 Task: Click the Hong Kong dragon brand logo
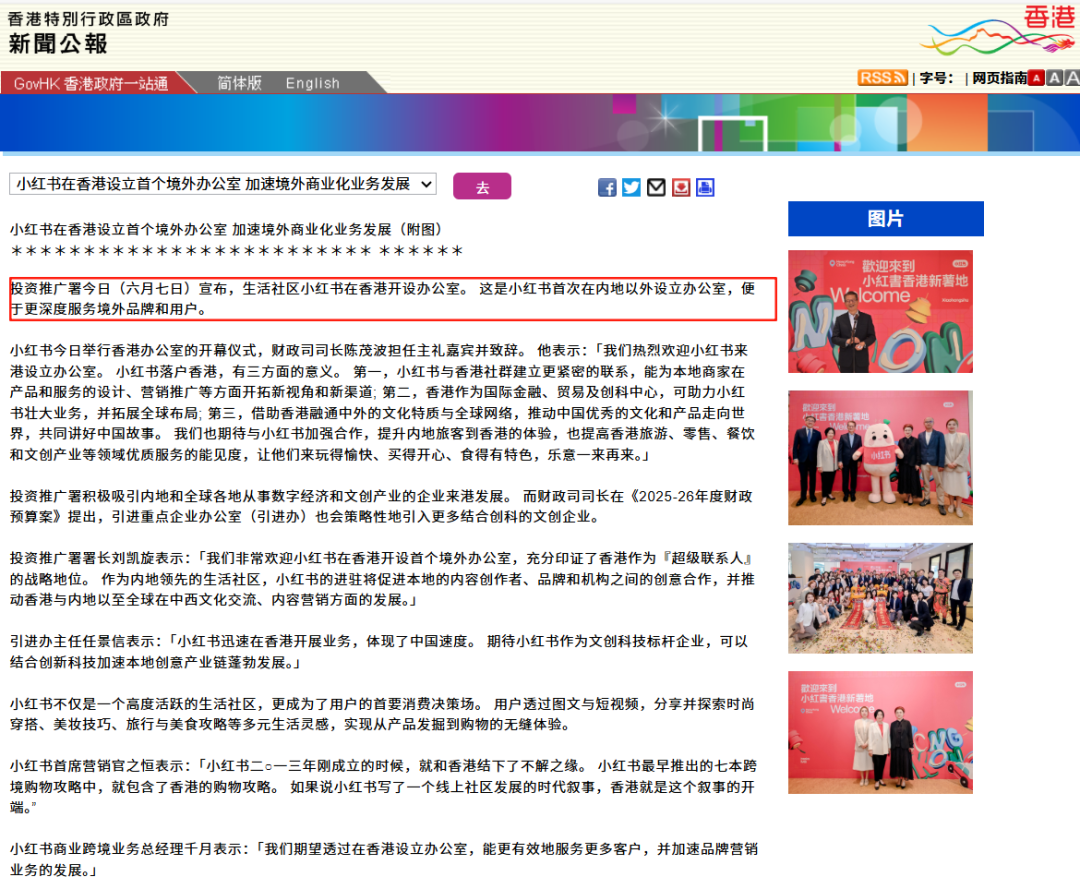point(999,30)
